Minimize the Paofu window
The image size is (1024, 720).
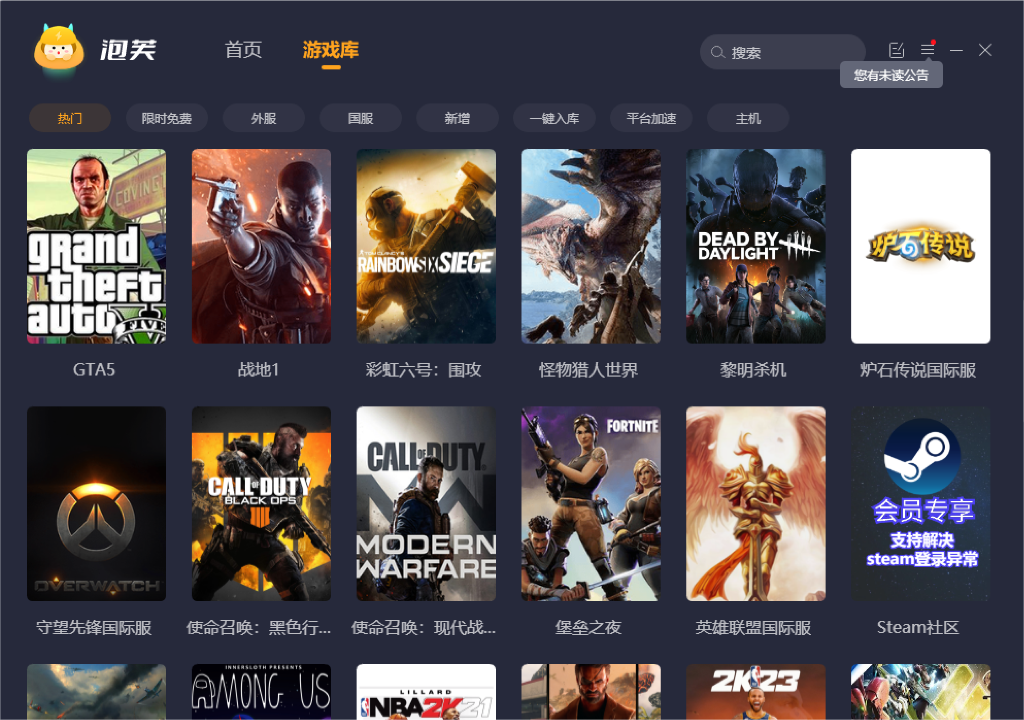956,50
